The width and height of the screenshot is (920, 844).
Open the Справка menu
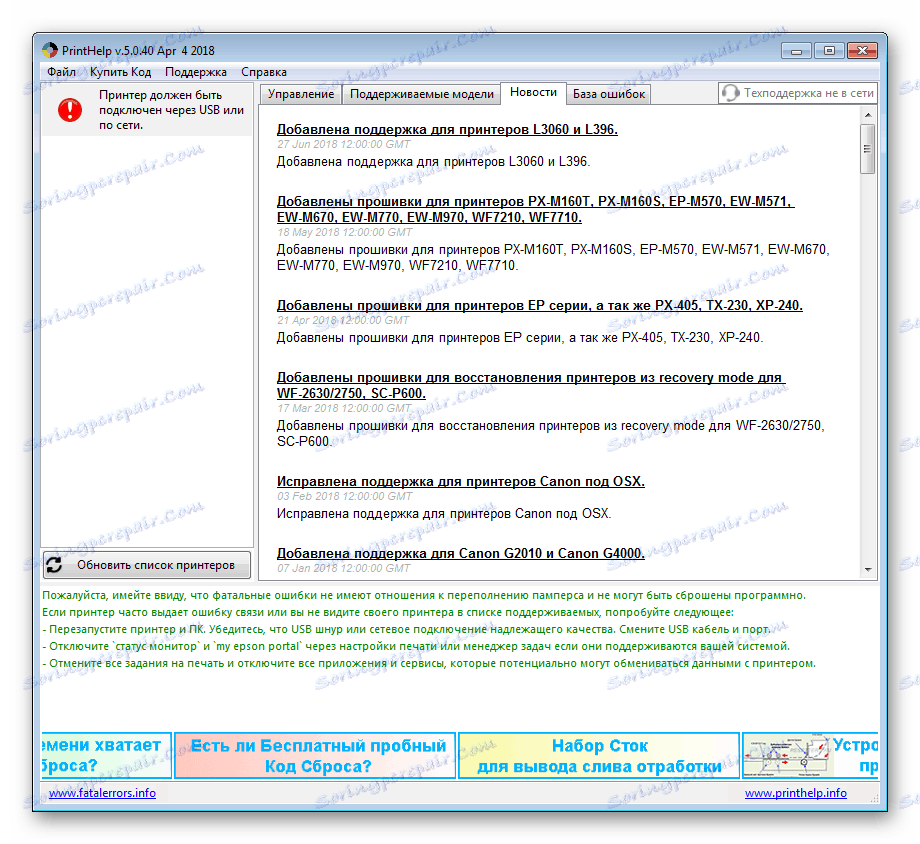[263, 72]
